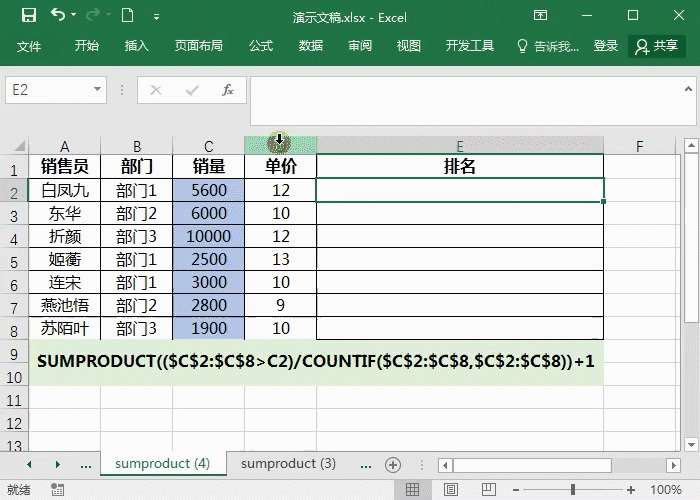Expand the formula bar
Screen dimensions: 700x500
(688, 90)
